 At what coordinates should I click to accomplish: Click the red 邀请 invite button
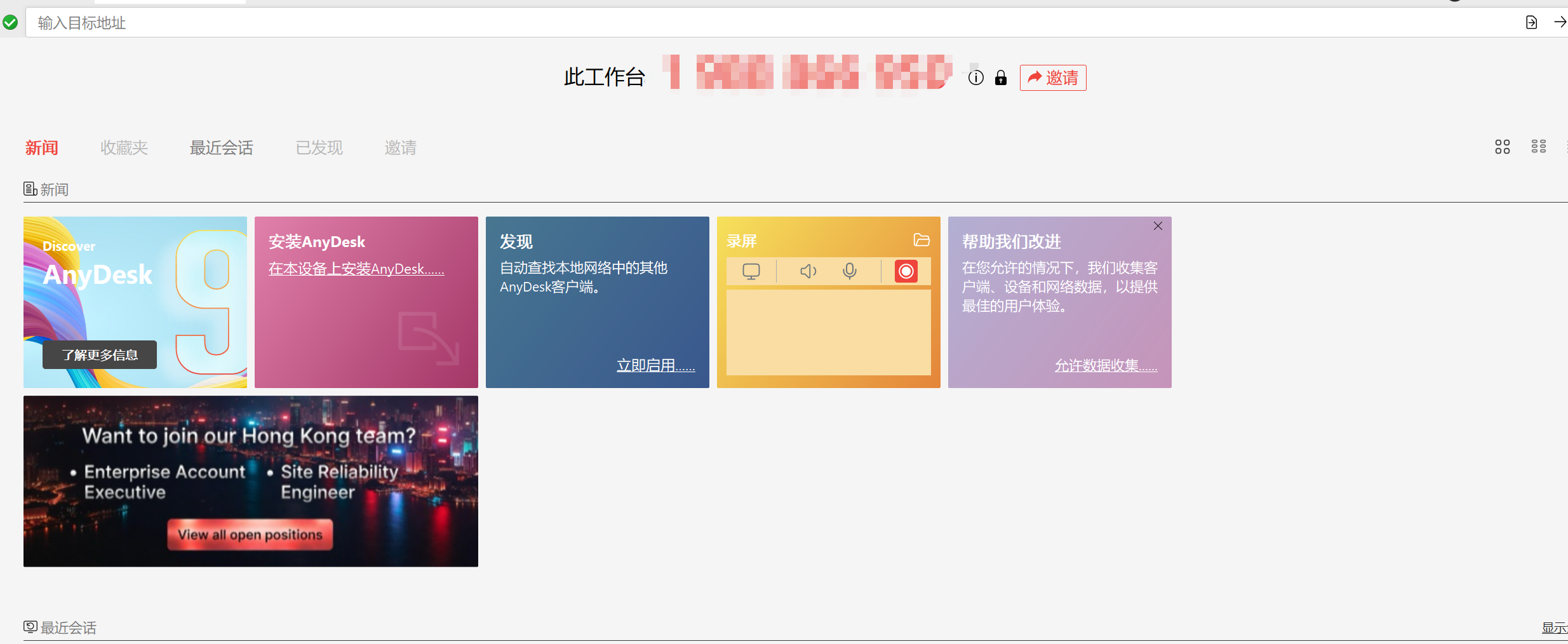coord(1053,78)
